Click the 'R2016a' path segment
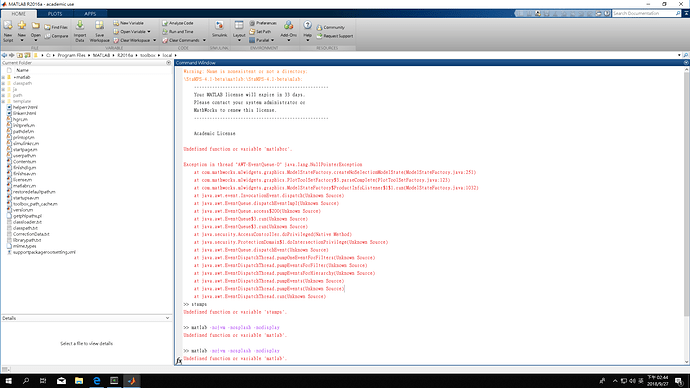 (125, 55)
